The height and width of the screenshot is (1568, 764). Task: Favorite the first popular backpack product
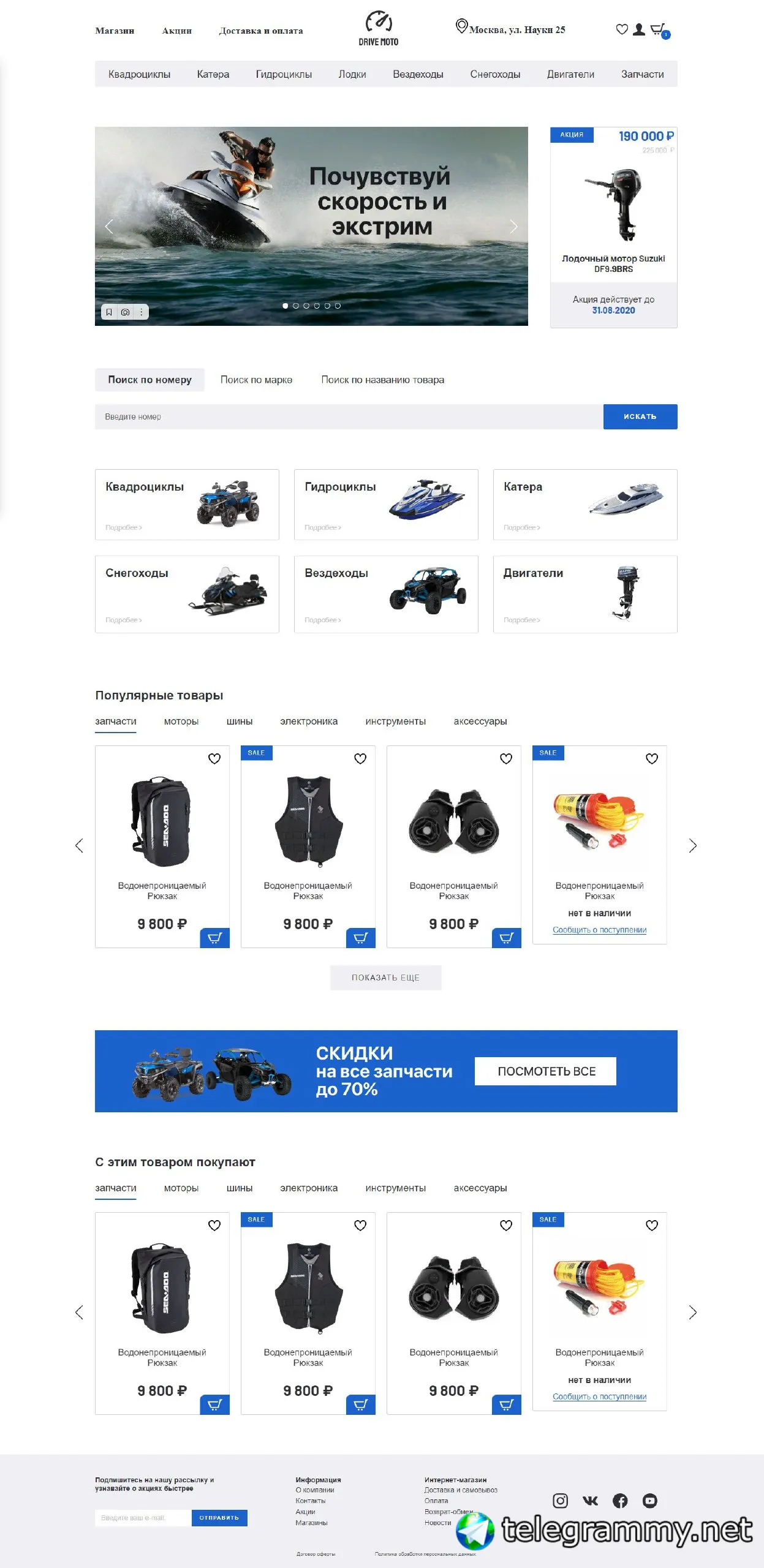click(214, 759)
